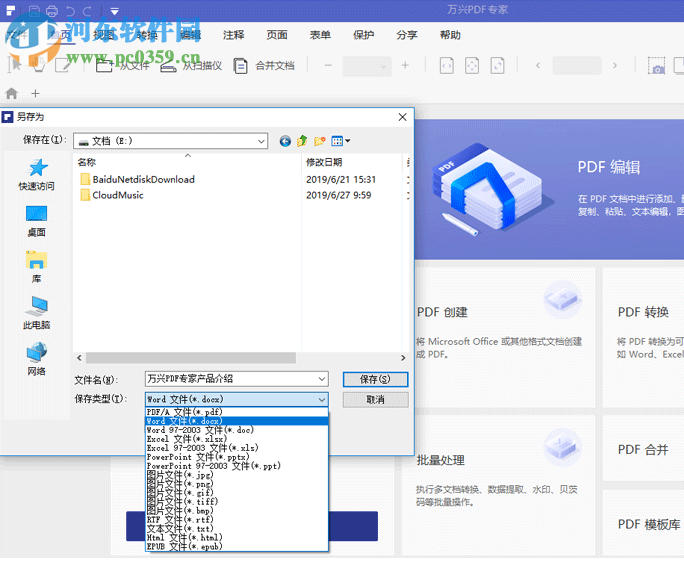Screen dimensions: 684x583
Task: Open the 文件名 dropdown arrow
Action: tap(322, 379)
